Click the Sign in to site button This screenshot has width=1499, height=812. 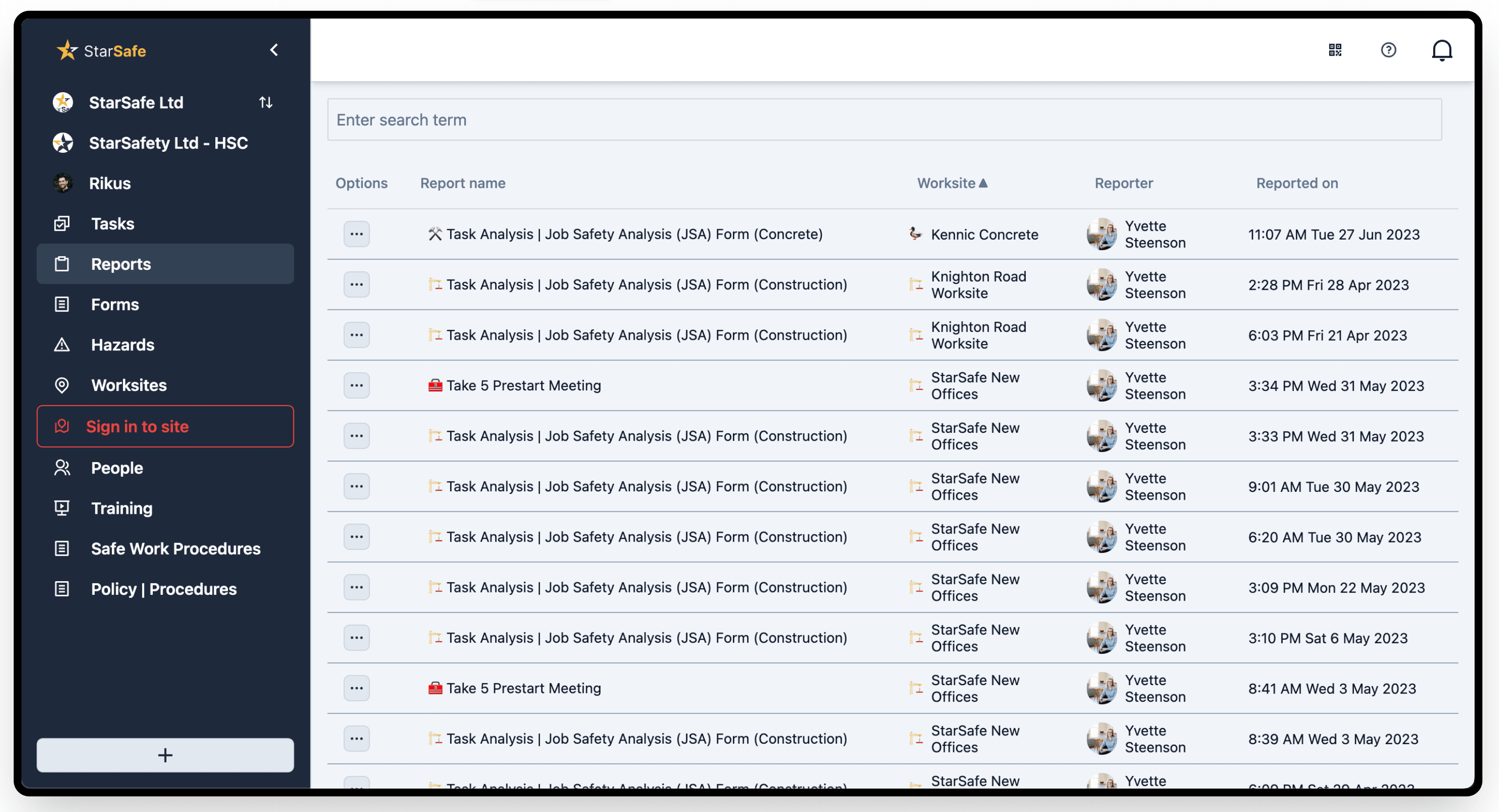pos(165,426)
